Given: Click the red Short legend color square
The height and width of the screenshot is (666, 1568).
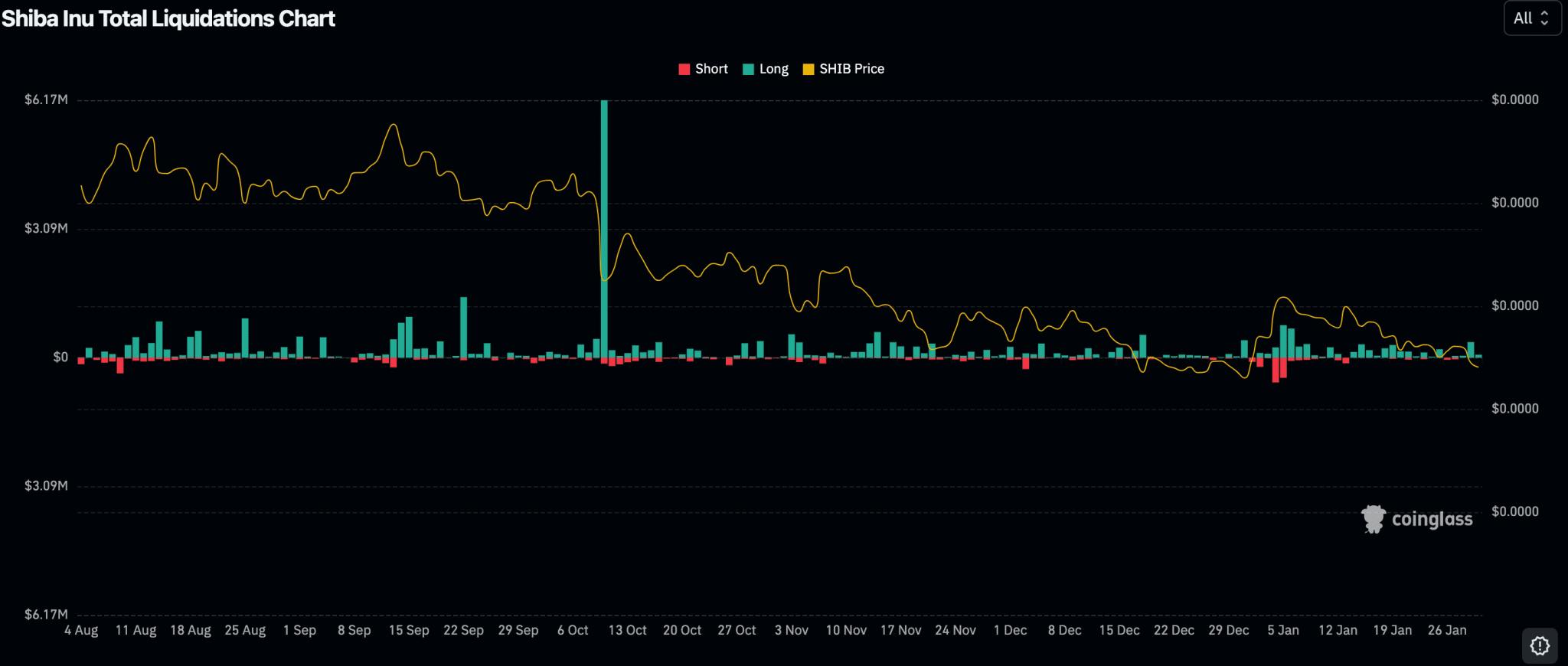Looking at the screenshot, I should (684, 70).
